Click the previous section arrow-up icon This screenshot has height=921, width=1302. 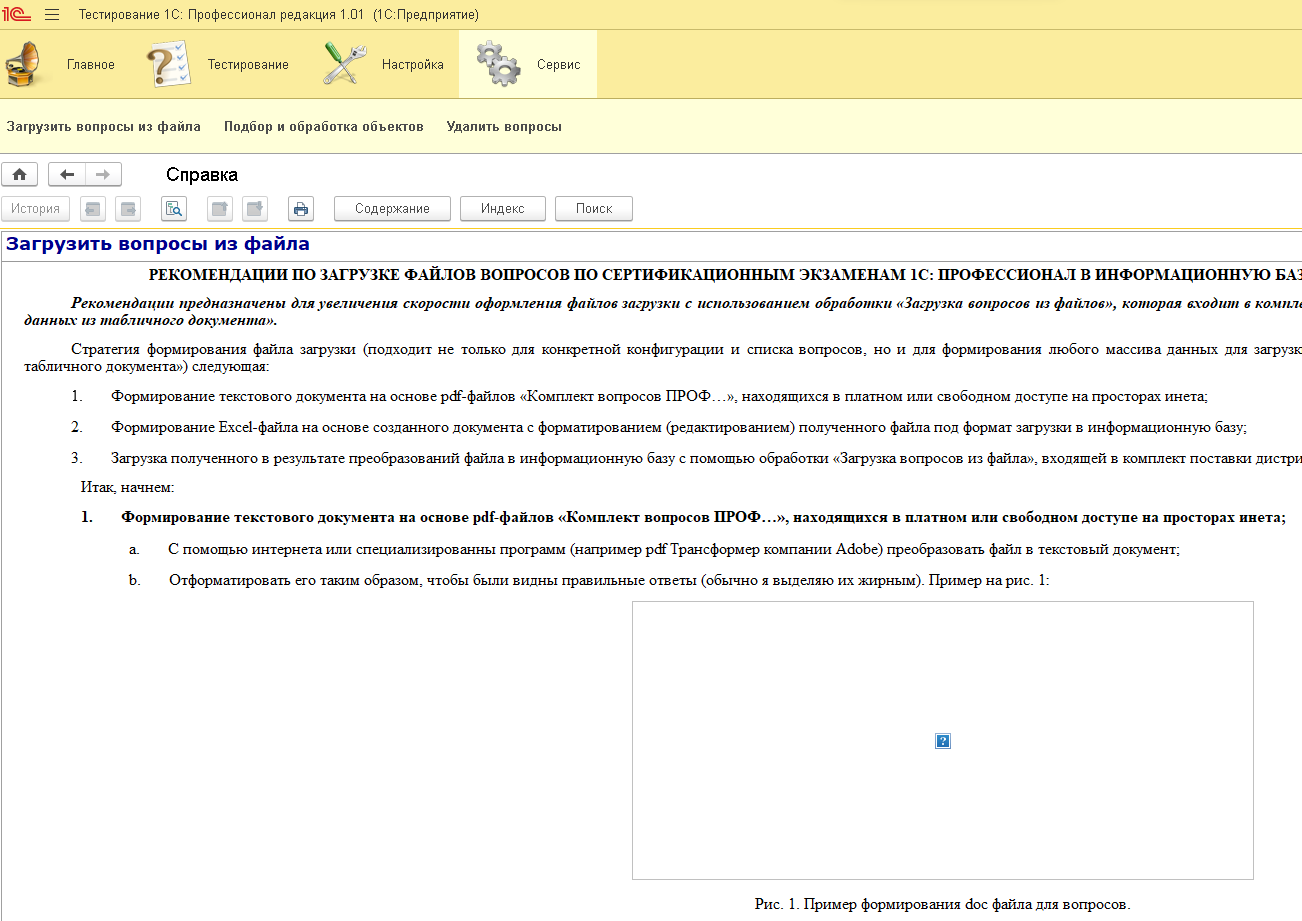[x=219, y=209]
